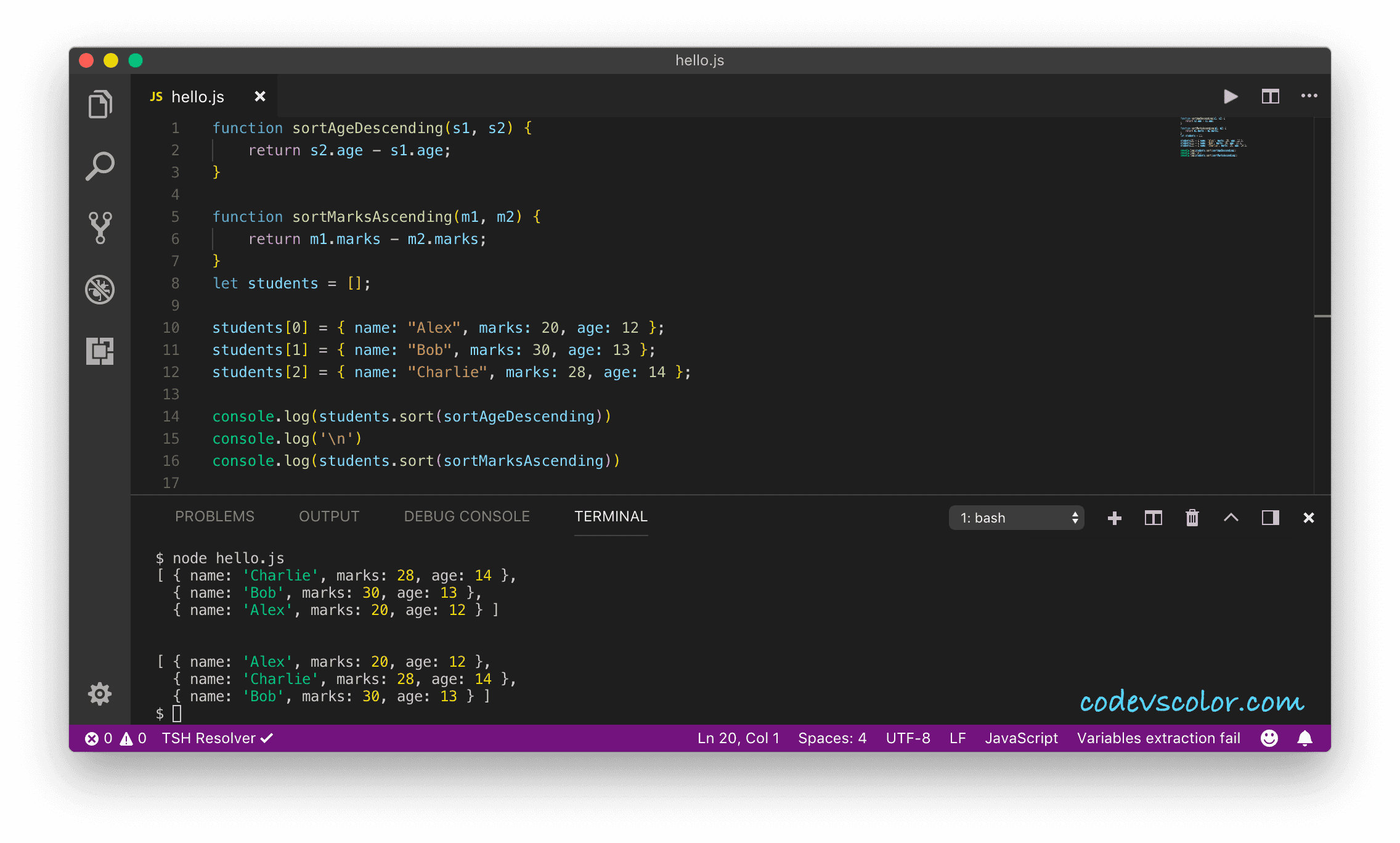The height and width of the screenshot is (843, 1400).
Task: Open a new terminal instance
Action: pyautogui.click(x=1114, y=518)
